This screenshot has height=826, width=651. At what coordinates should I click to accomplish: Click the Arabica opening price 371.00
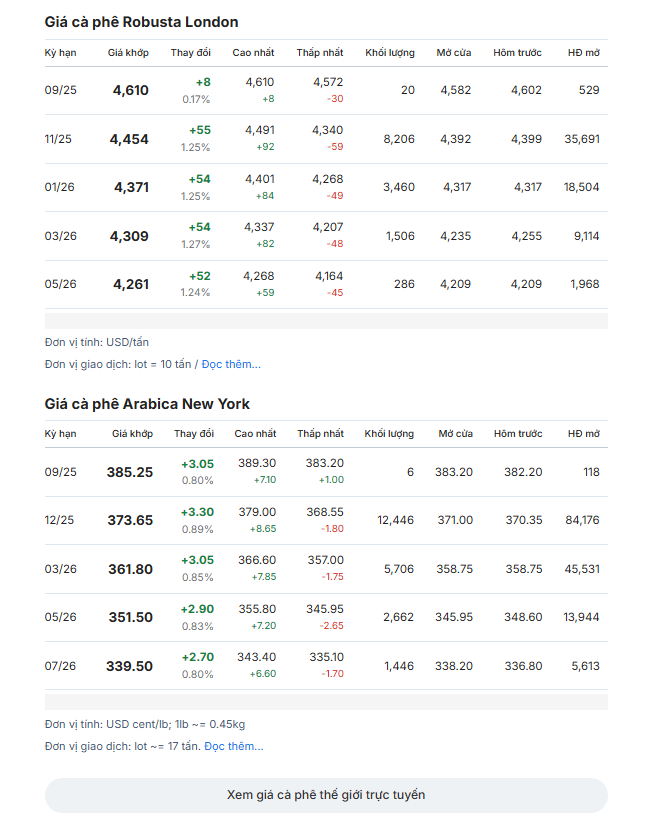[x=455, y=520]
